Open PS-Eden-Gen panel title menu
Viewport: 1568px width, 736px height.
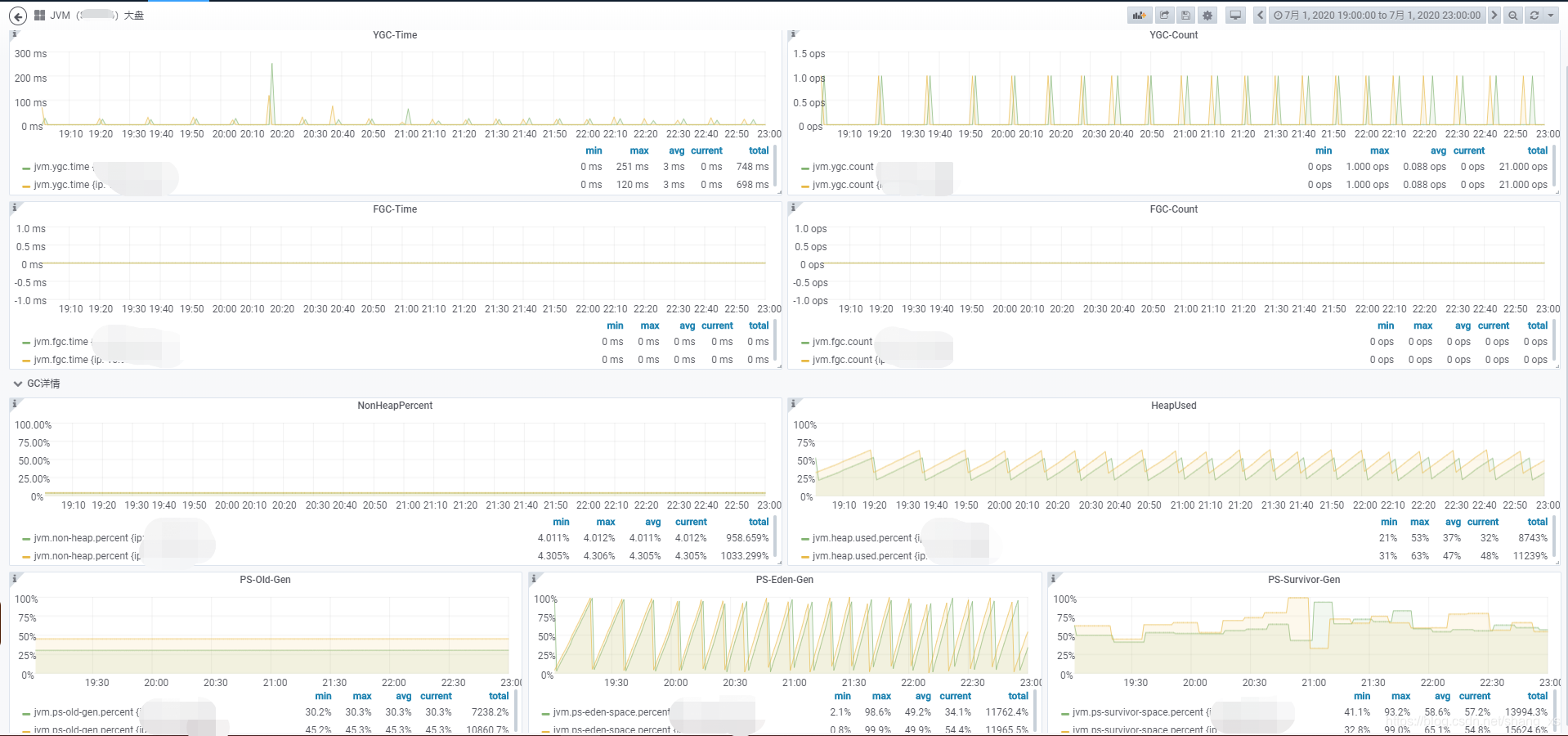[x=785, y=580]
